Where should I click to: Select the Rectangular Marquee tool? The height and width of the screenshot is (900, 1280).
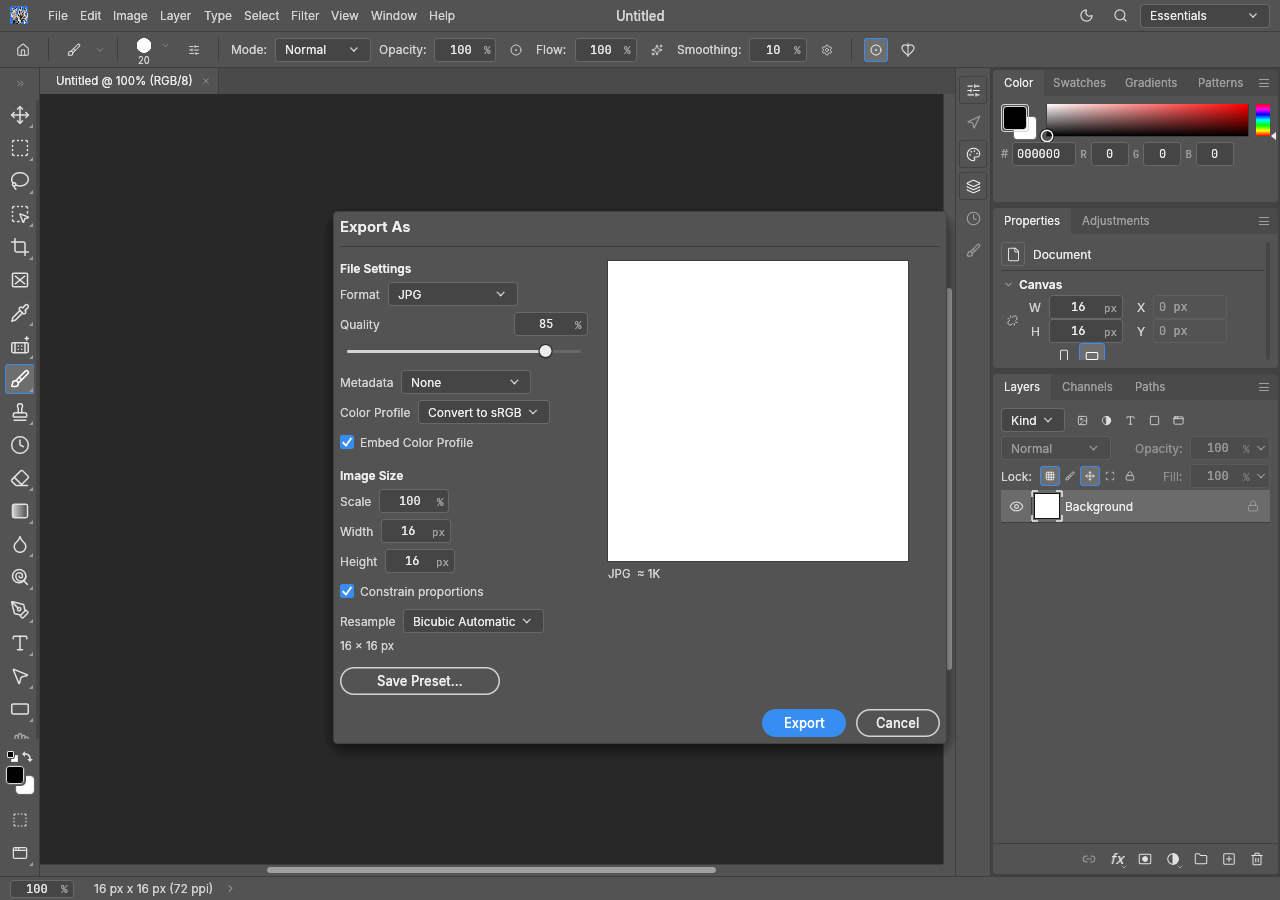pyautogui.click(x=19, y=148)
